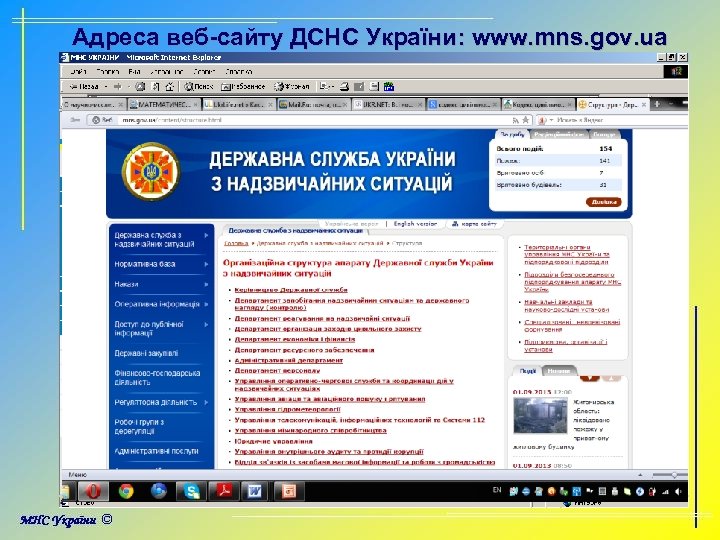The height and width of the screenshot is (540, 720).
Task: Switch to the МАТЕМАТИЧЕС... browser tab
Action: [165, 105]
